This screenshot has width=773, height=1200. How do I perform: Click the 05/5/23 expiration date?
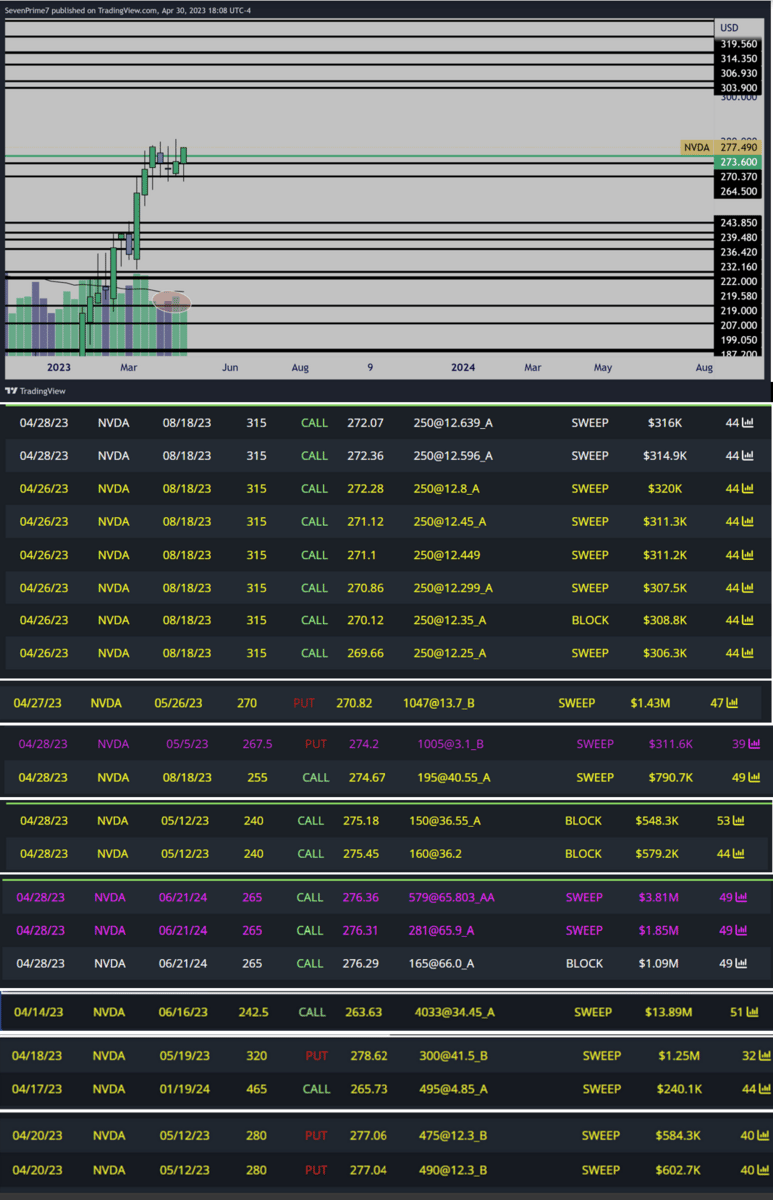pyautogui.click(x=188, y=744)
